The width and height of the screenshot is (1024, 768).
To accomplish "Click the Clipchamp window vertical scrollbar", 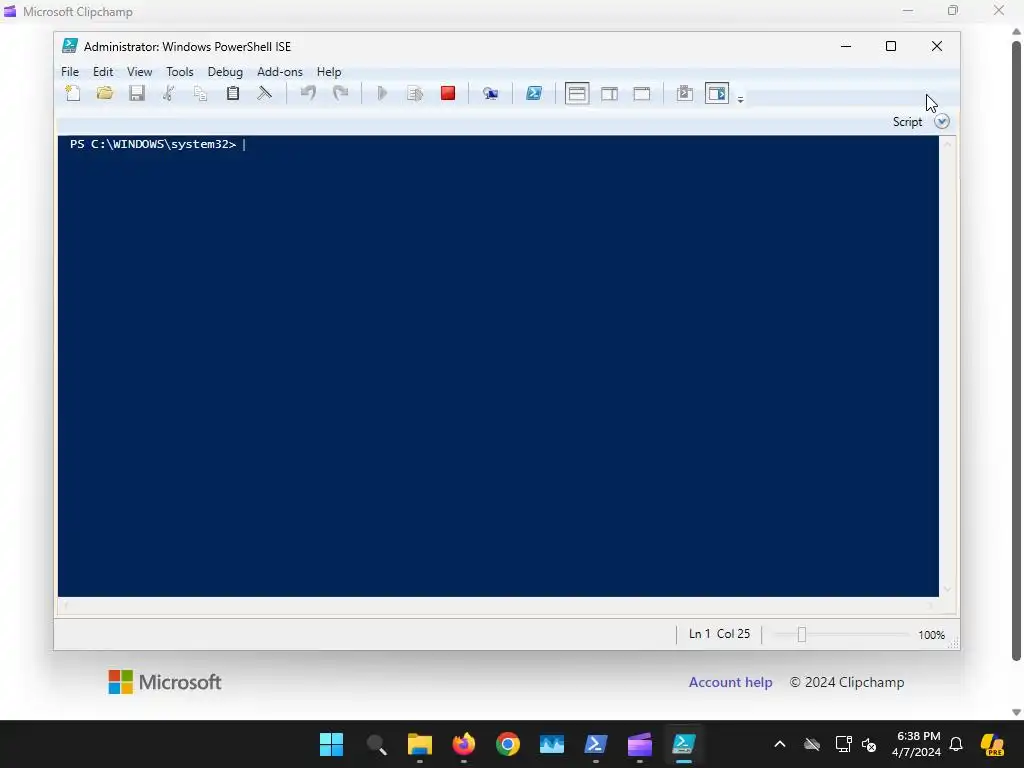I will pos(1016,351).
